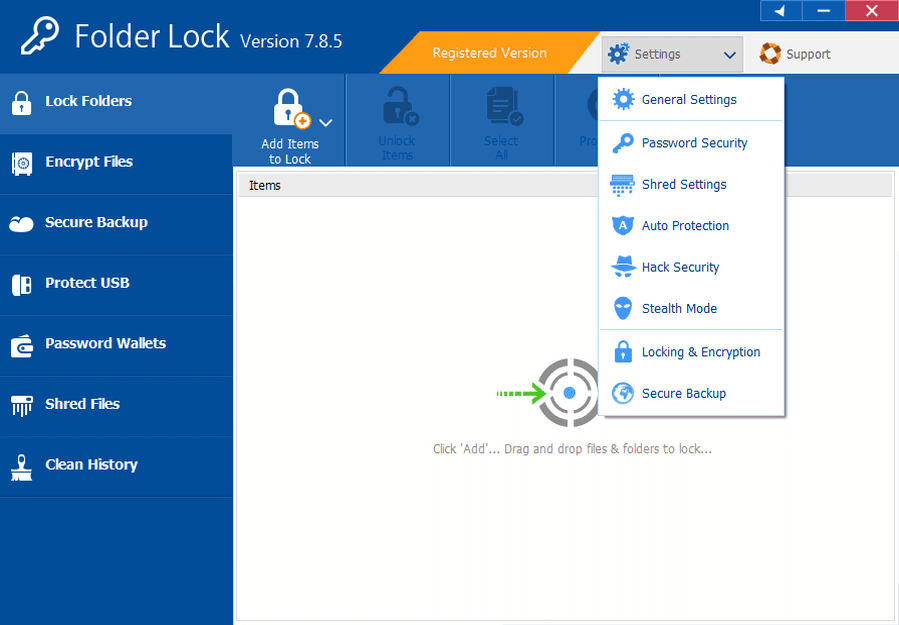Click the Hack Security hacker icon

click(x=623, y=267)
